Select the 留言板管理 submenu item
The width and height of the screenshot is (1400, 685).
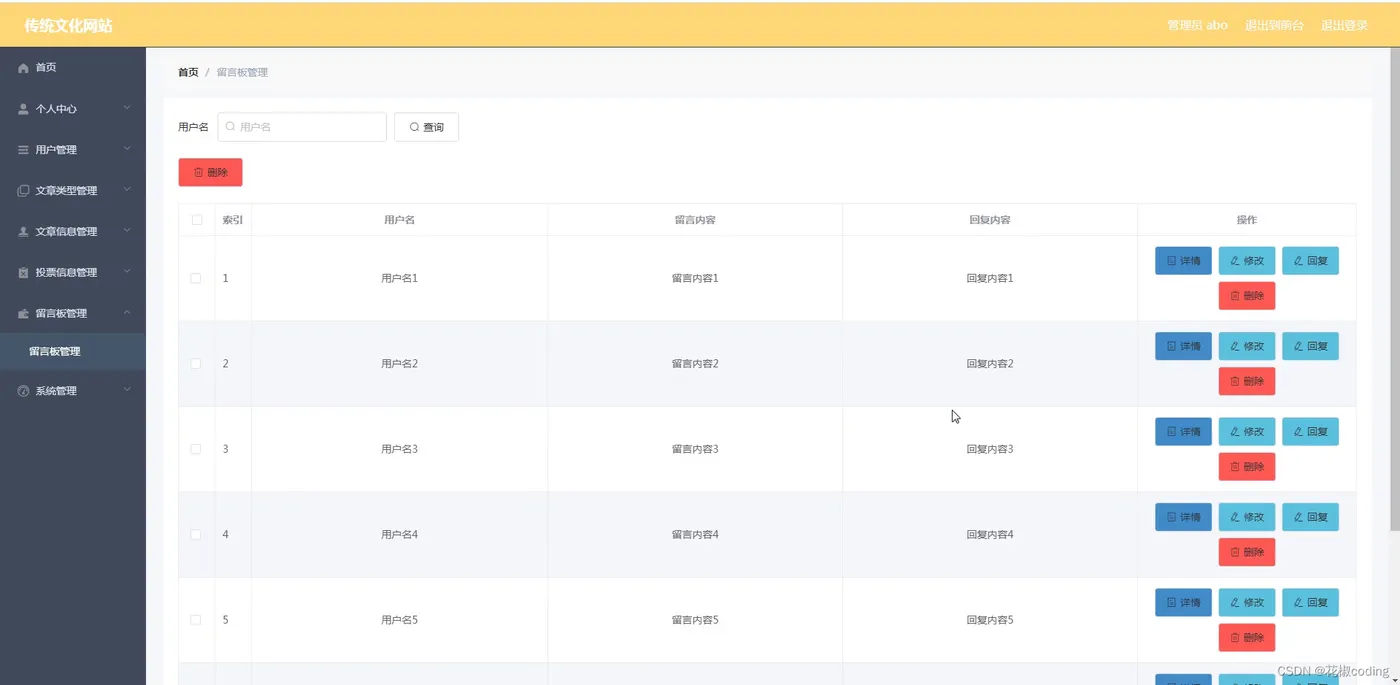click(72, 351)
